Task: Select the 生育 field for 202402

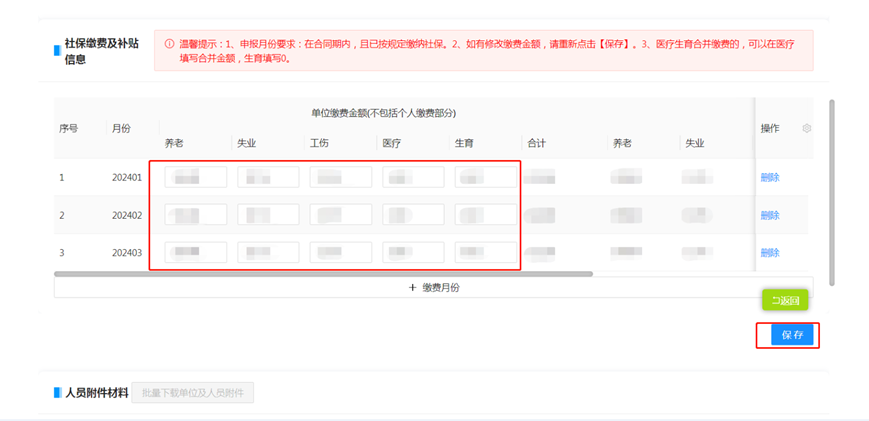Action: point(486,215)
